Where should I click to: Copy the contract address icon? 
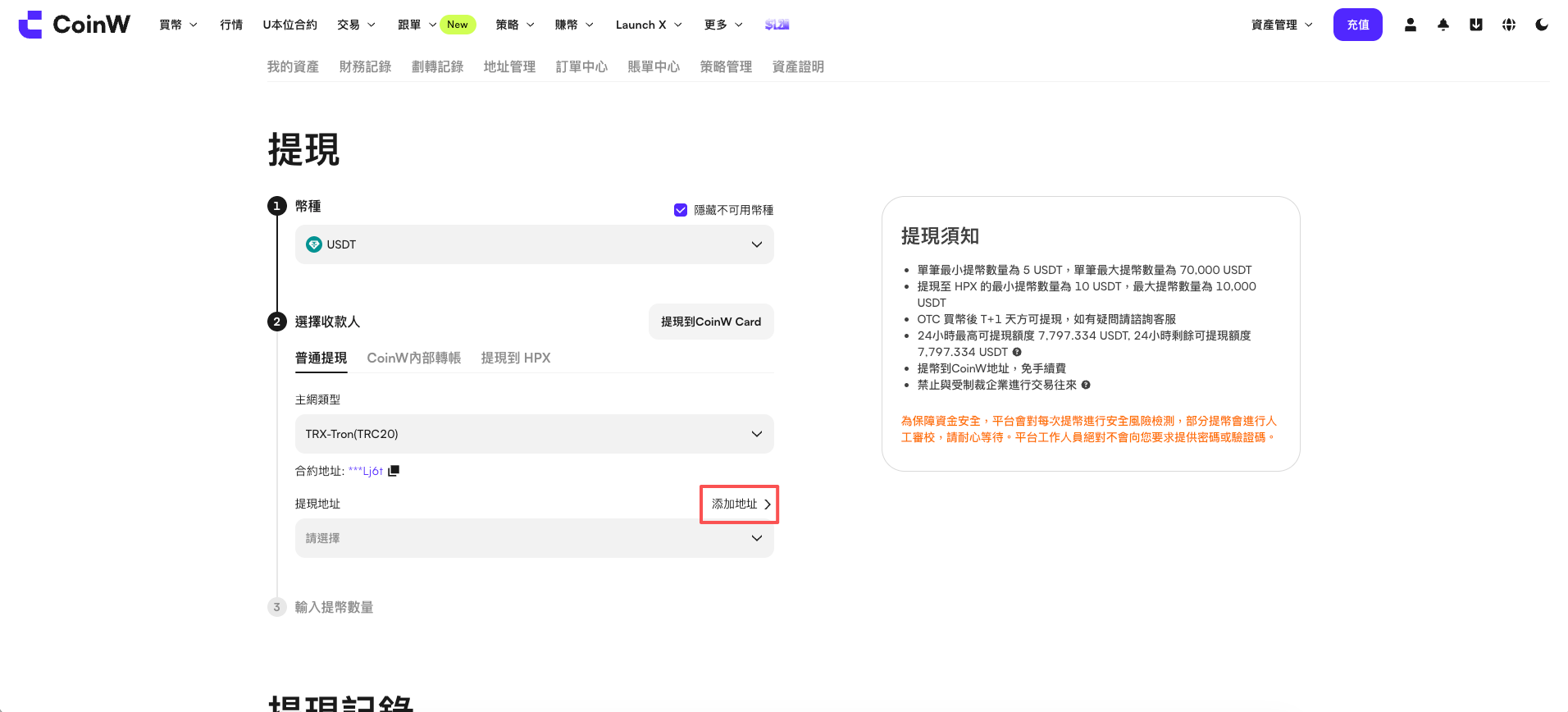[x=394, y=471]
